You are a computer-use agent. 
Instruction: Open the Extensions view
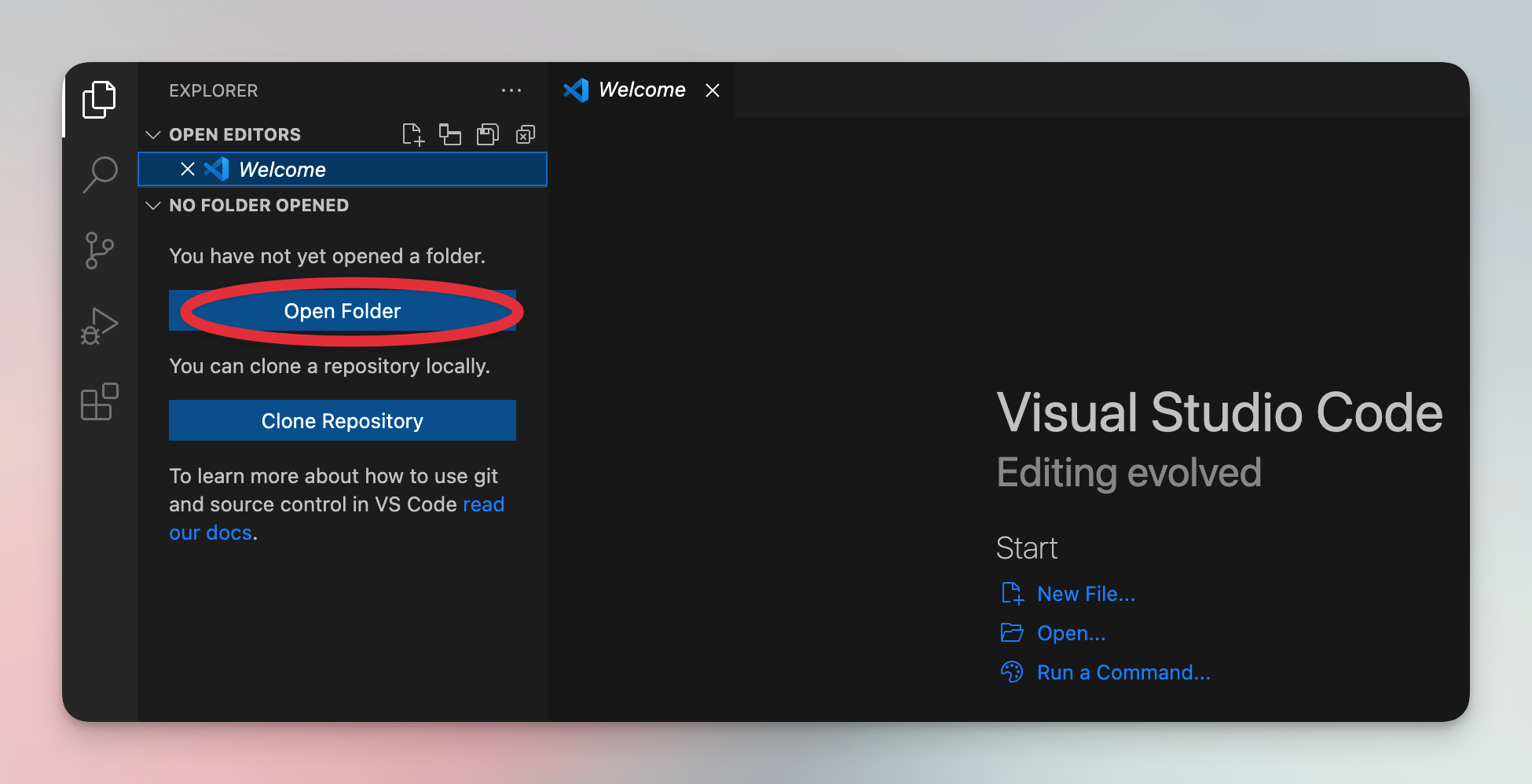(100, 402)
